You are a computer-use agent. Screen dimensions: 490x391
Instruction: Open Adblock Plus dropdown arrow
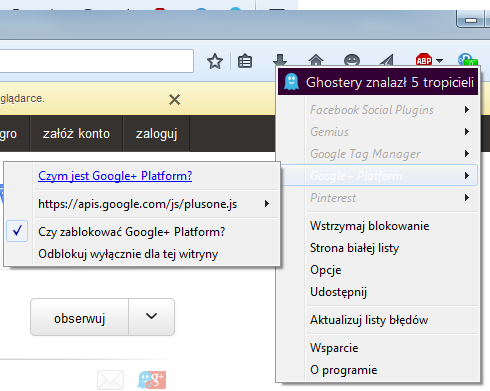[440, 61]
